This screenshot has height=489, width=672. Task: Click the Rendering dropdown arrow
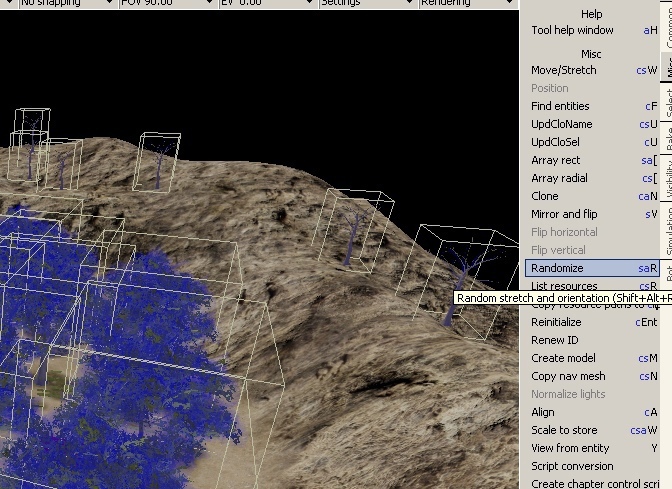point(510,3)
